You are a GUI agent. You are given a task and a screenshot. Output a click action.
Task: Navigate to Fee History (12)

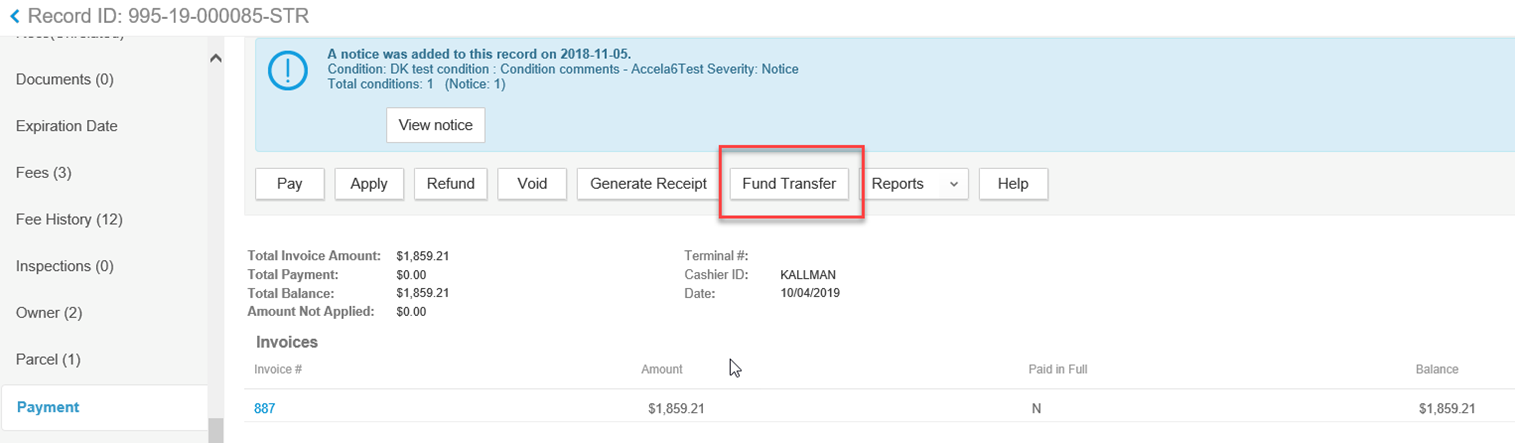click(67, 219)
